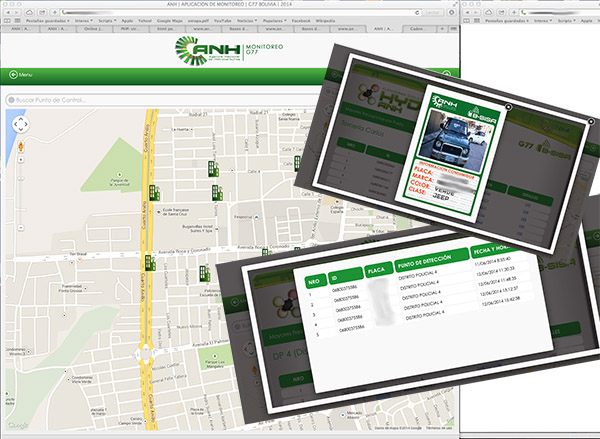Go back with Safari's back arrow in main window

(x=8, y=12)
